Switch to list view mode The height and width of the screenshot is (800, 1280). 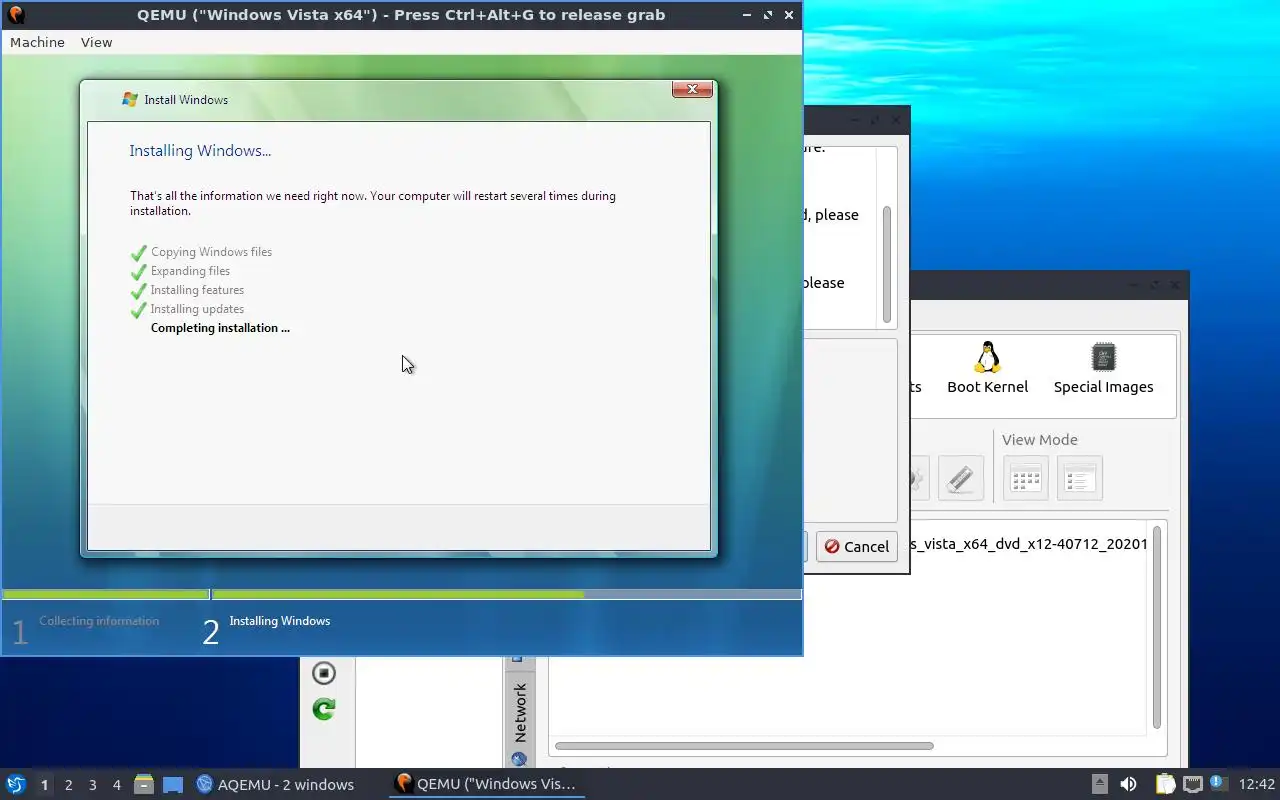point(1079,478)
